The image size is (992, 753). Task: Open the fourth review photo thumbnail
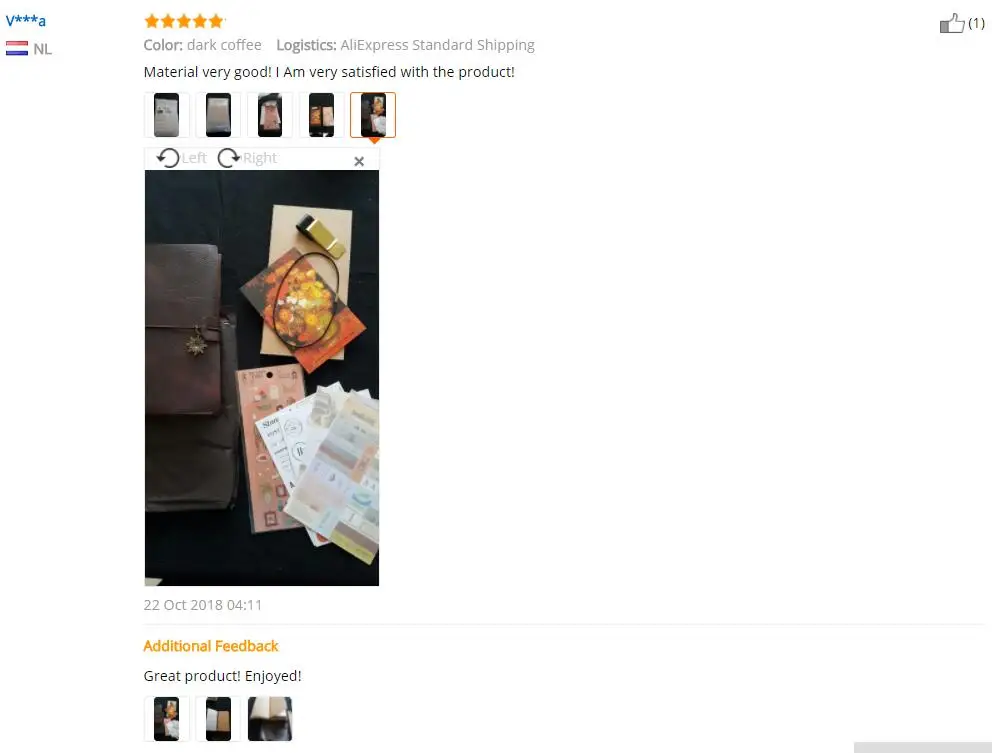click(x=321, y=115)
